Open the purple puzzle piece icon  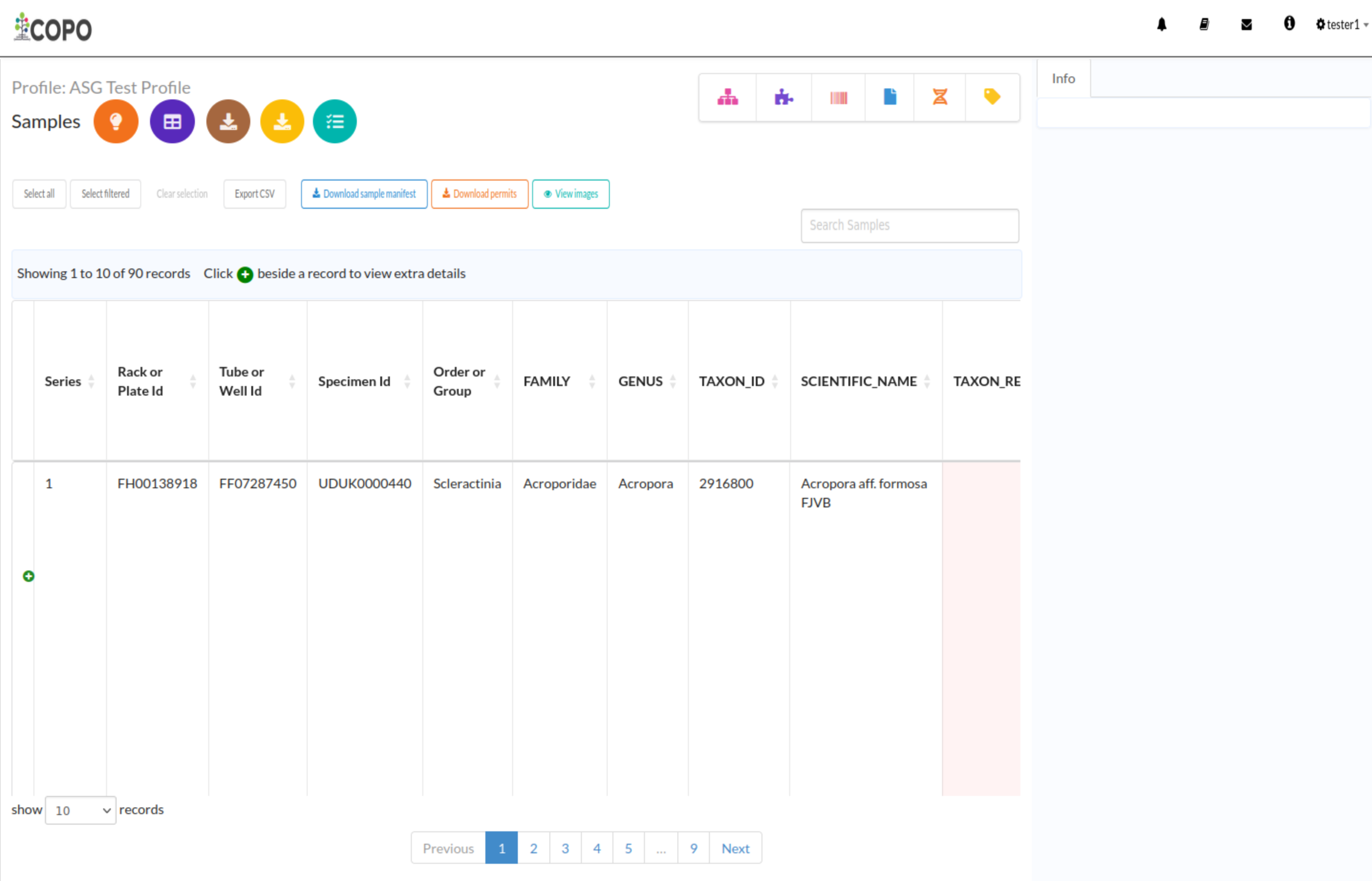(x=783, y=97)
